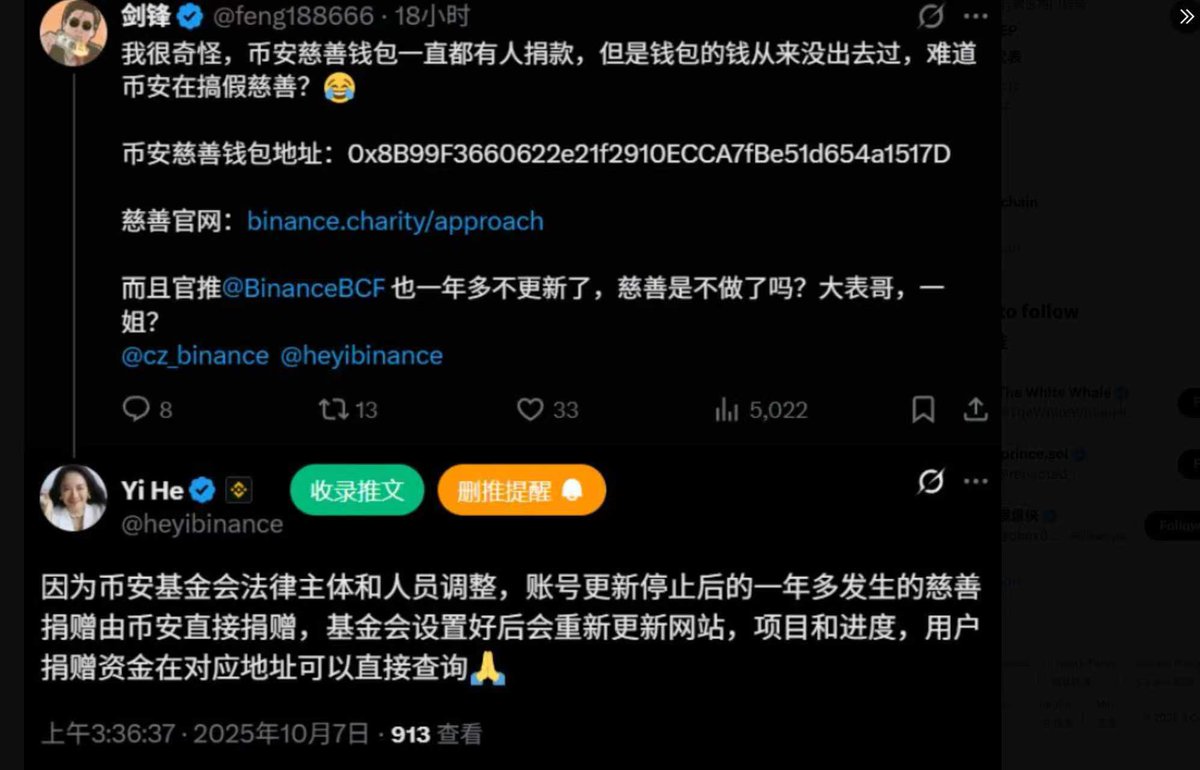Click Binance affiliate badge next to Yi He

coord(238,490)
